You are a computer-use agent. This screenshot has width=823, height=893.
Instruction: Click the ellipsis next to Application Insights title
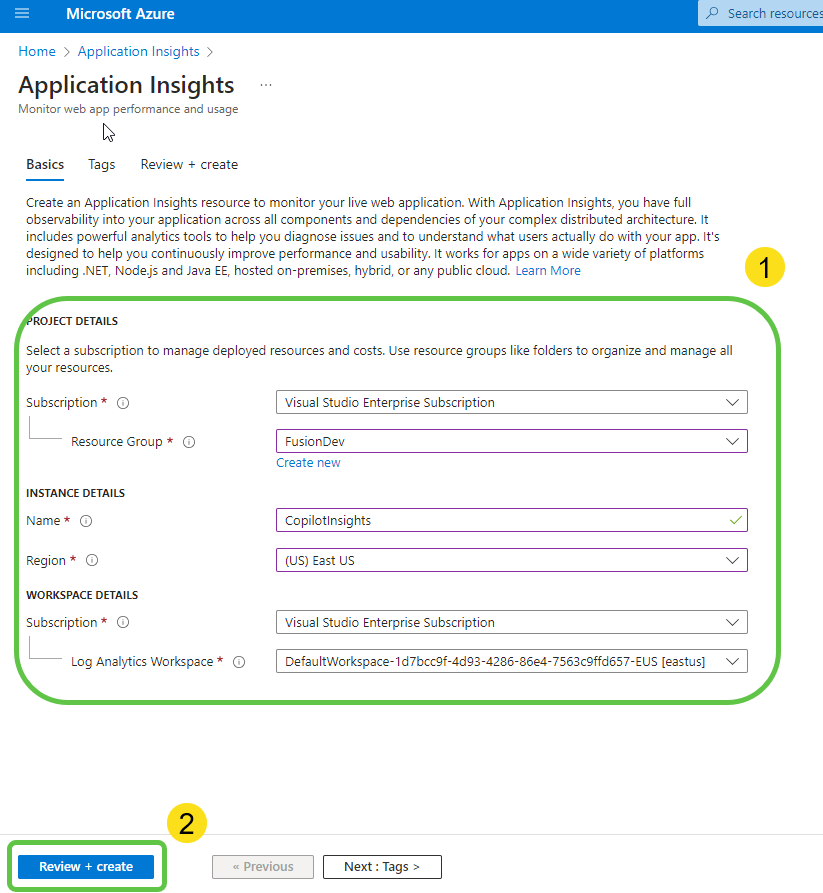(265, 85)
